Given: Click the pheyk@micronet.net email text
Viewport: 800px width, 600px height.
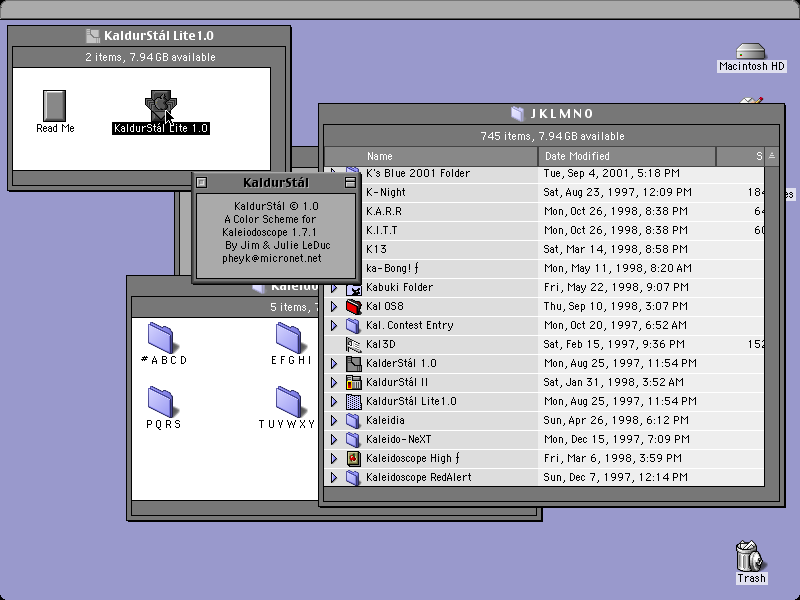Looking at the screenshot, I should pyautogui.click(x=272, y=259).
